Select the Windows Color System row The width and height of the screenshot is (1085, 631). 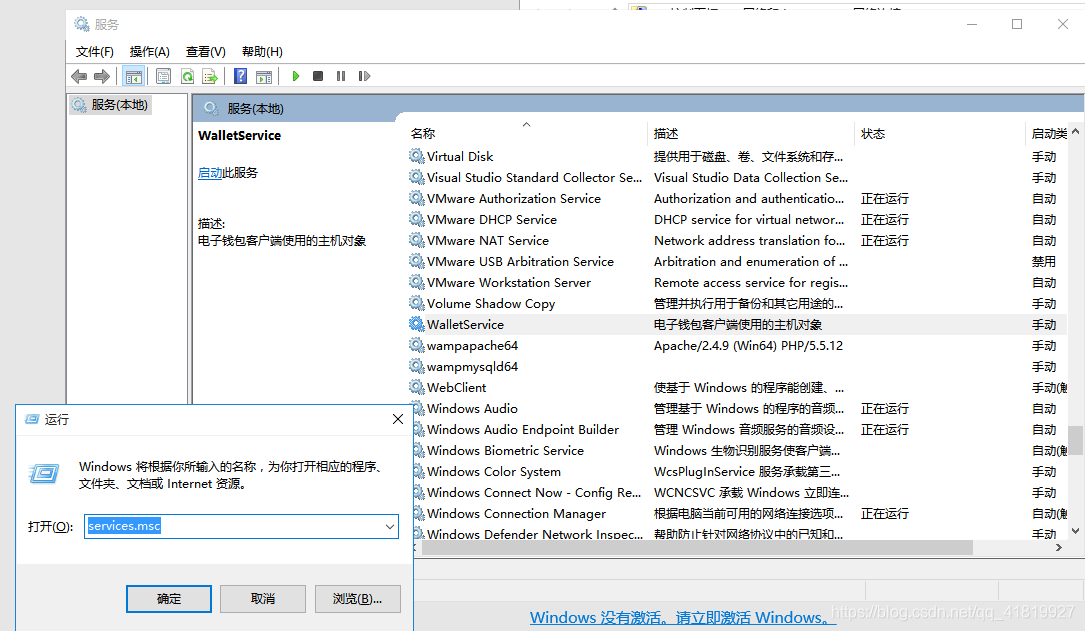pos(740,471)
